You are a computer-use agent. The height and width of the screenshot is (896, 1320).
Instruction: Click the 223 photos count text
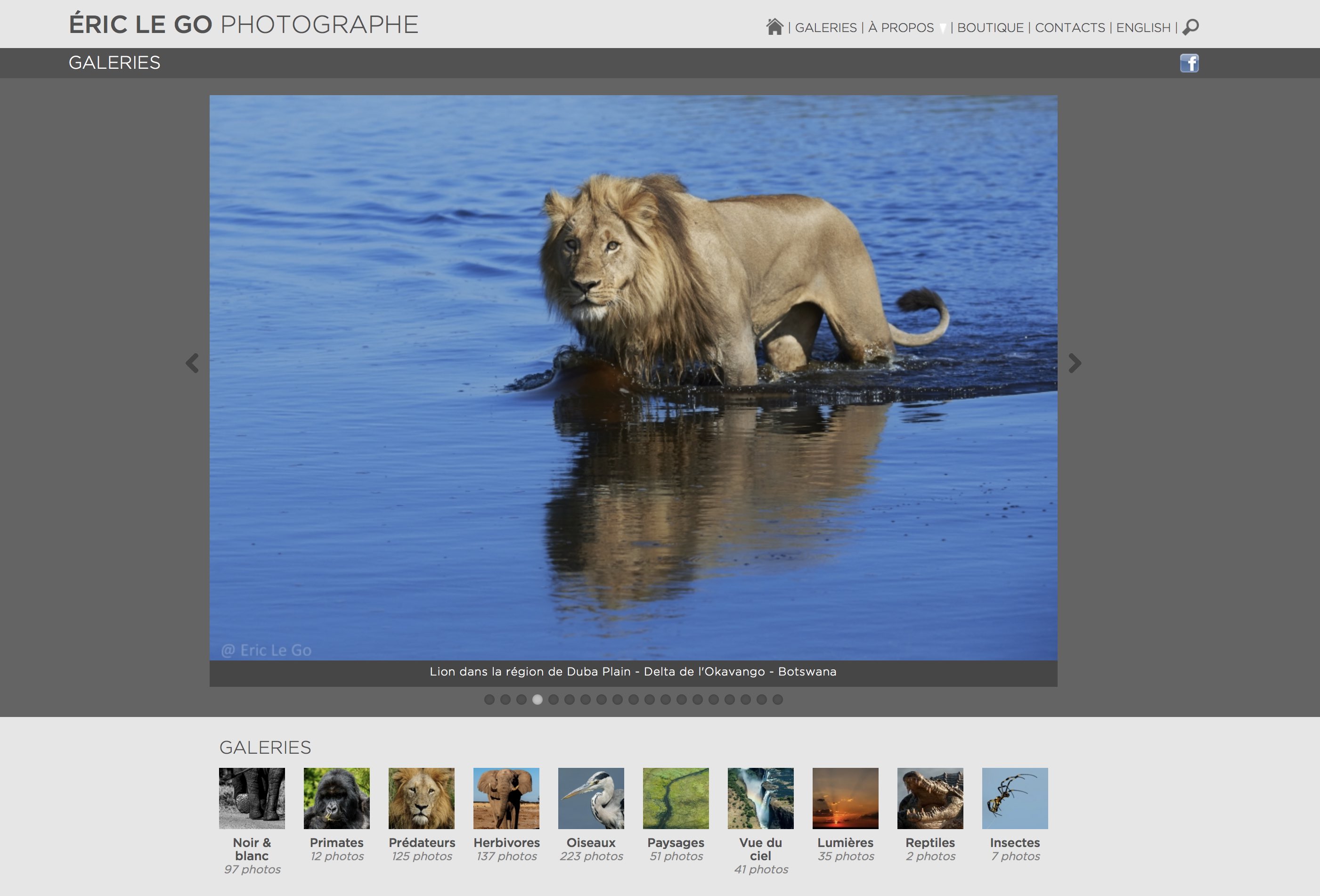(591, 856)
